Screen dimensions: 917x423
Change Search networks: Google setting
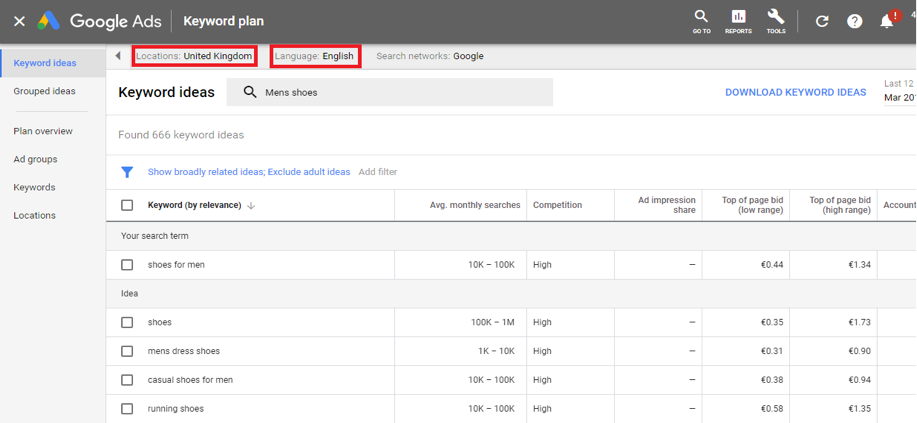point(430,56)
